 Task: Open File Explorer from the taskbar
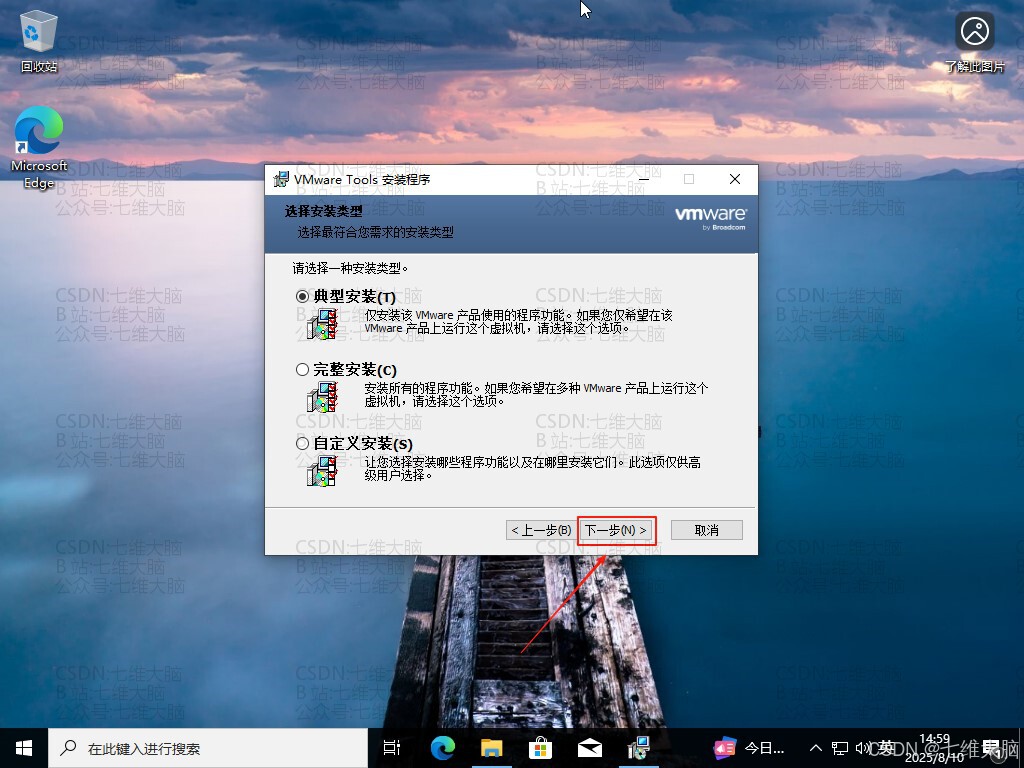pos(490,747)
